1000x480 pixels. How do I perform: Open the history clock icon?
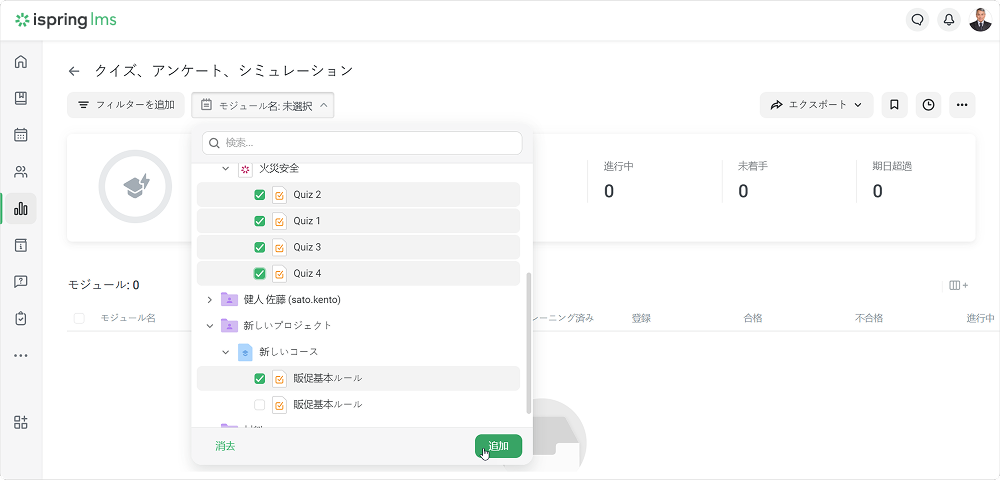[929, 104]
